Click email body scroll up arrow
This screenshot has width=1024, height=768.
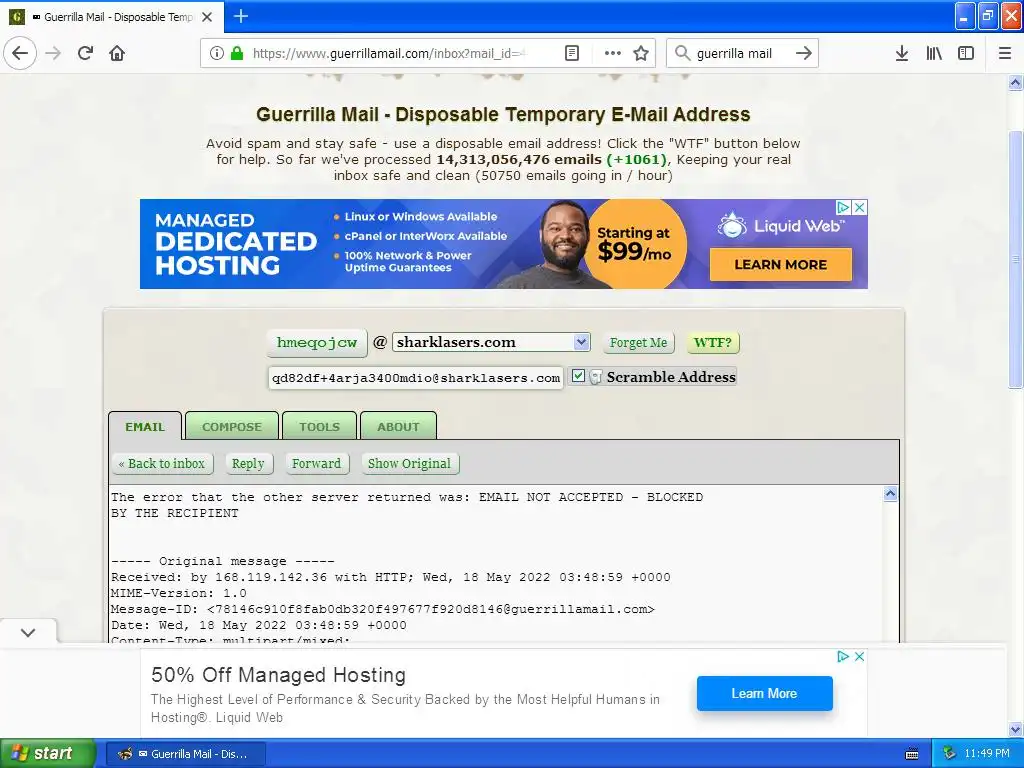890,494
